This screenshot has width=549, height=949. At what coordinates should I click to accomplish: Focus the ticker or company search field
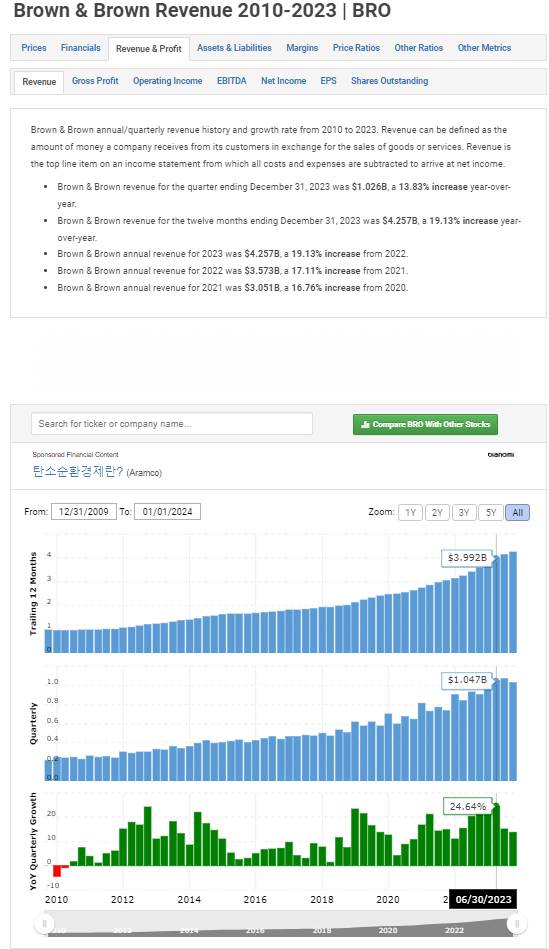[x=172, y=424]
